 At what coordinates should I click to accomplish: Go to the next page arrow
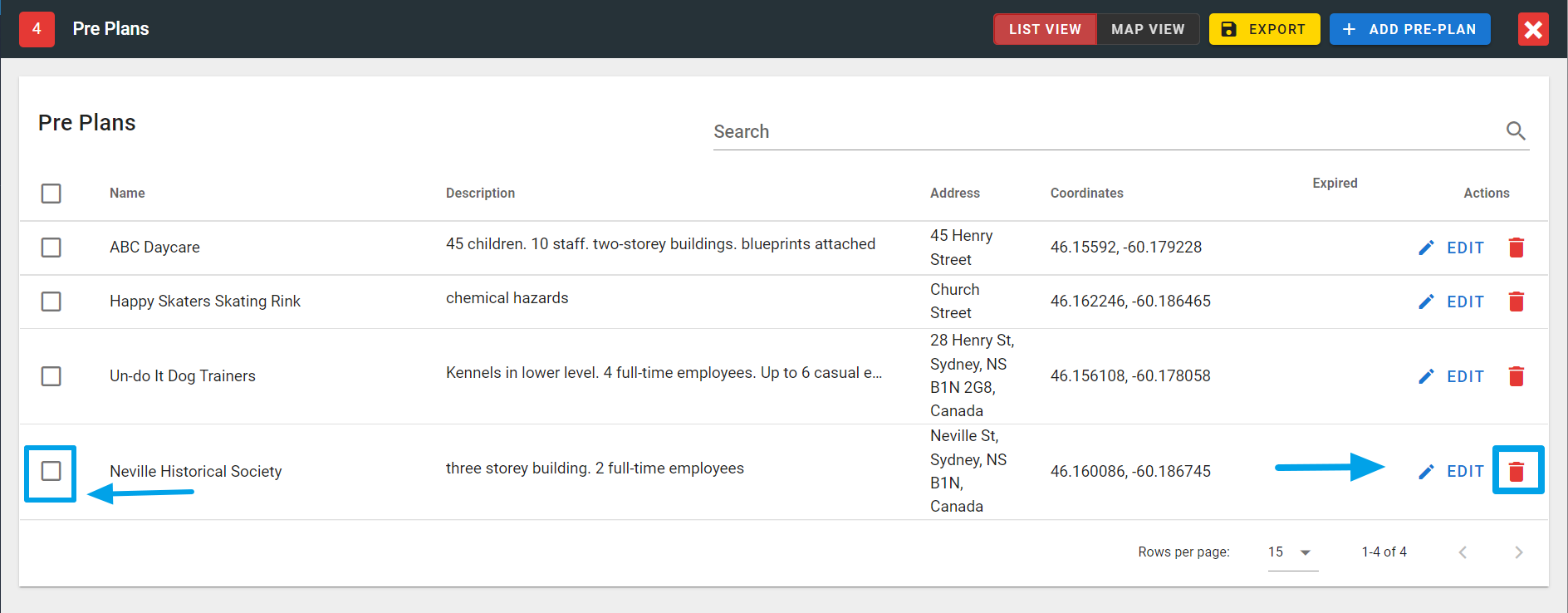(x=1518, y=552)
